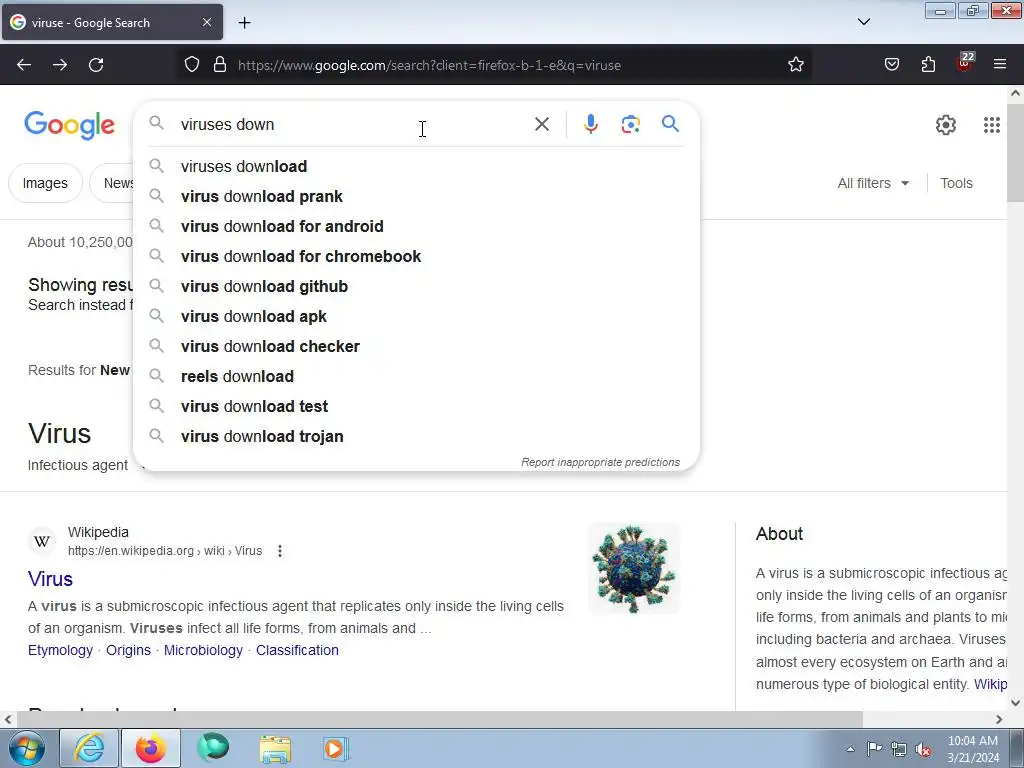Open the Action Center flag icon

click(874, 748)
